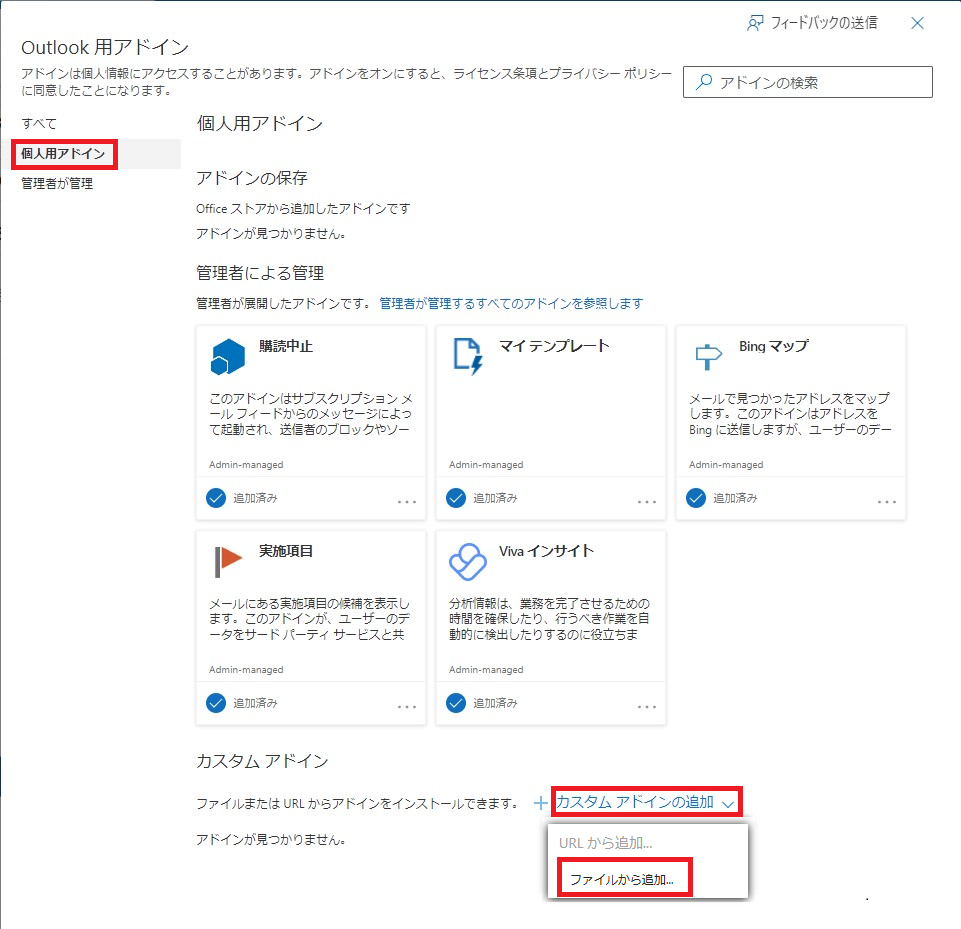Click the フィードバックの送信 button text
961x929 pixels.
[824, 23]
